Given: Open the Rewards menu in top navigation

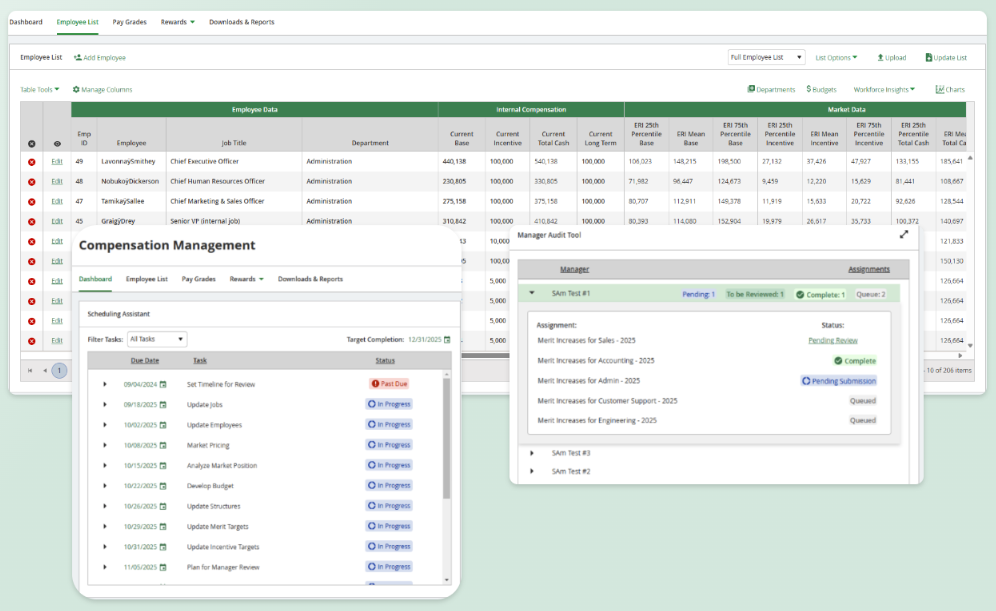Looking at the screenshot, I should click(x=177, y=22).
